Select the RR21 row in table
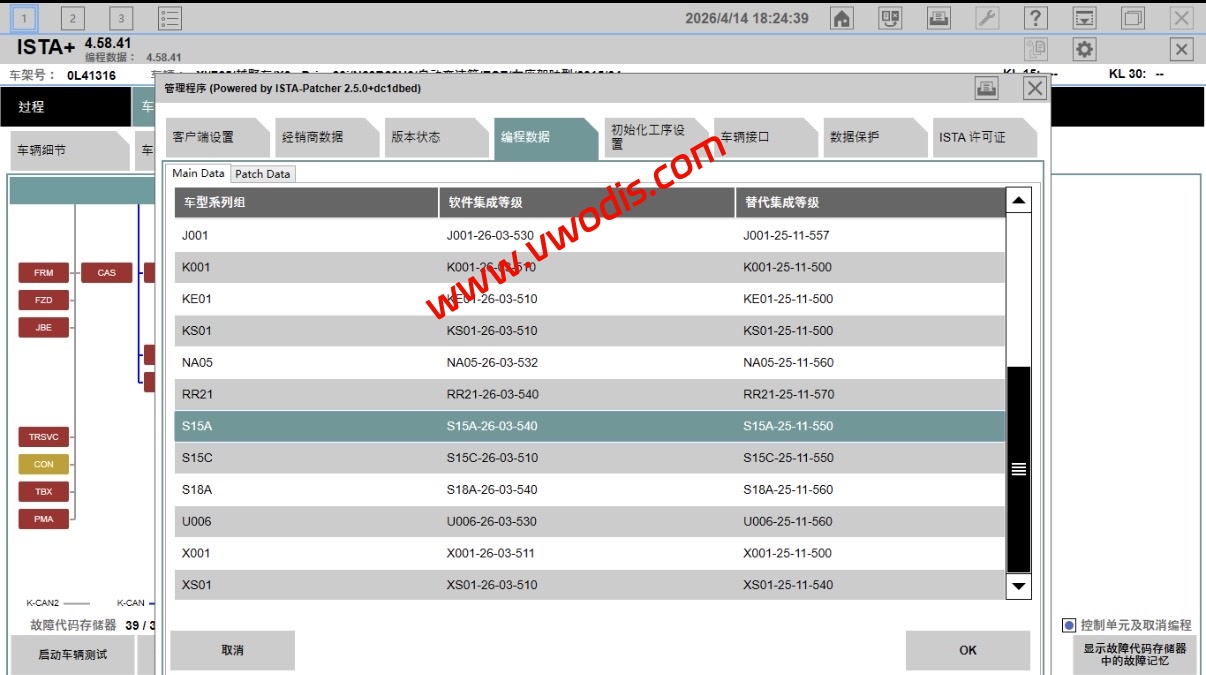Viewport: 1206px width, 675px height. click(x=590, y=394)
